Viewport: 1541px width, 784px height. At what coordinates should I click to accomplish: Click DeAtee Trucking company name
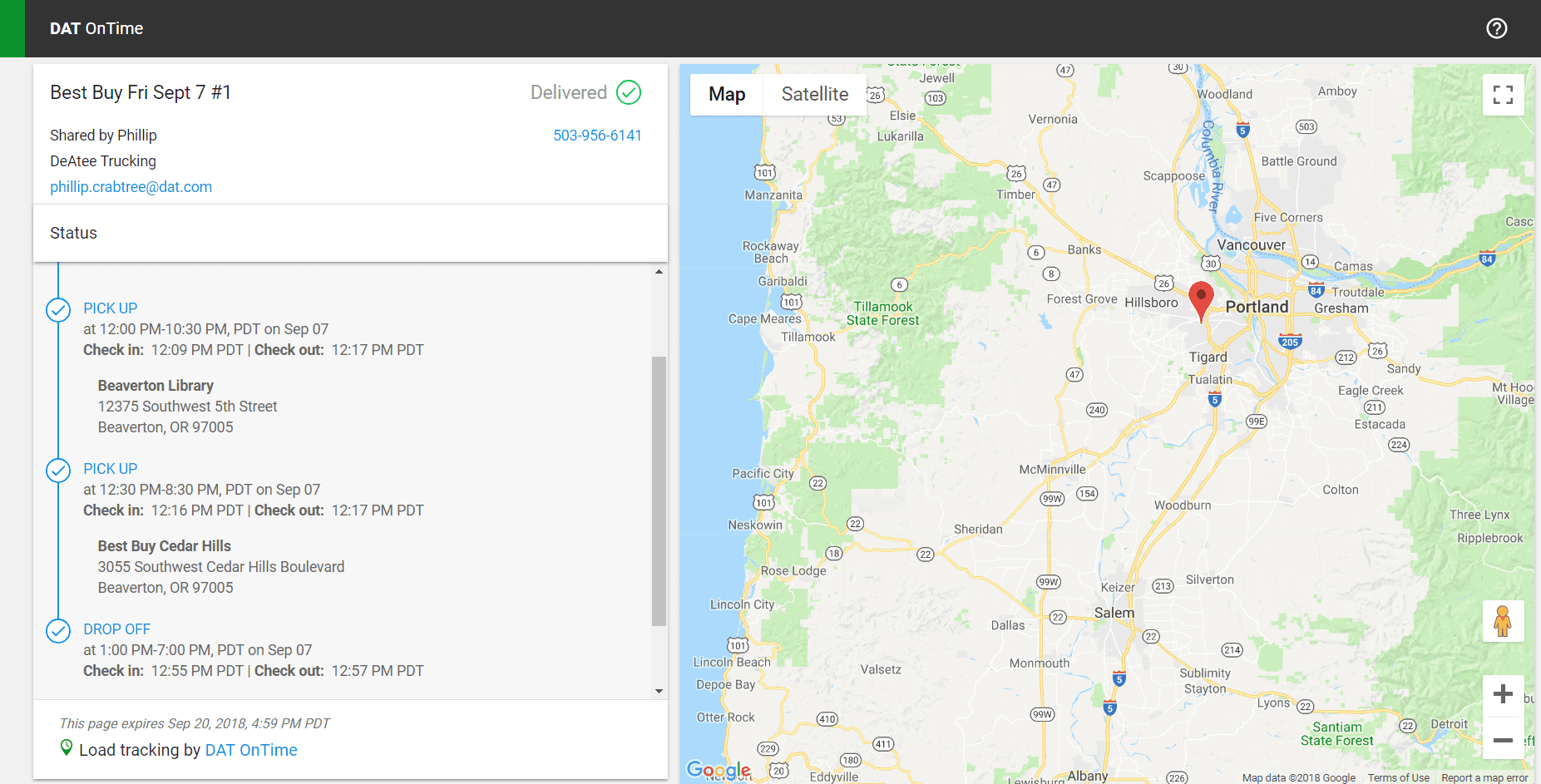pos(103,161)
